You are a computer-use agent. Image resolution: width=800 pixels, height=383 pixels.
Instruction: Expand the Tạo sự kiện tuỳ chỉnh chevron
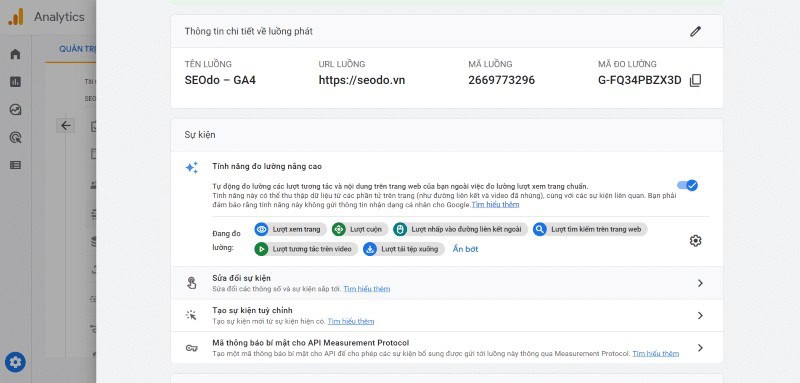coord(700,316)
